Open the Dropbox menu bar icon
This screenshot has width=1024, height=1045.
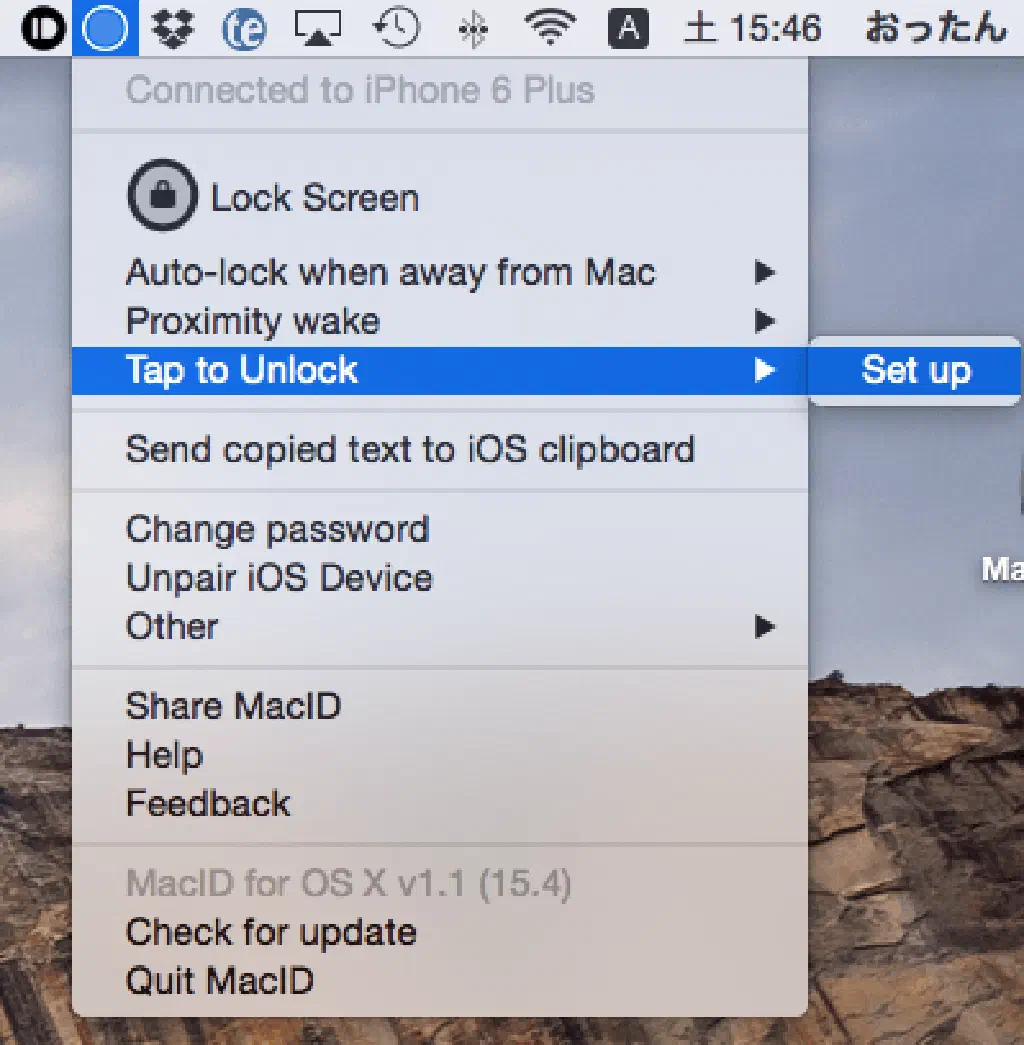173,29
